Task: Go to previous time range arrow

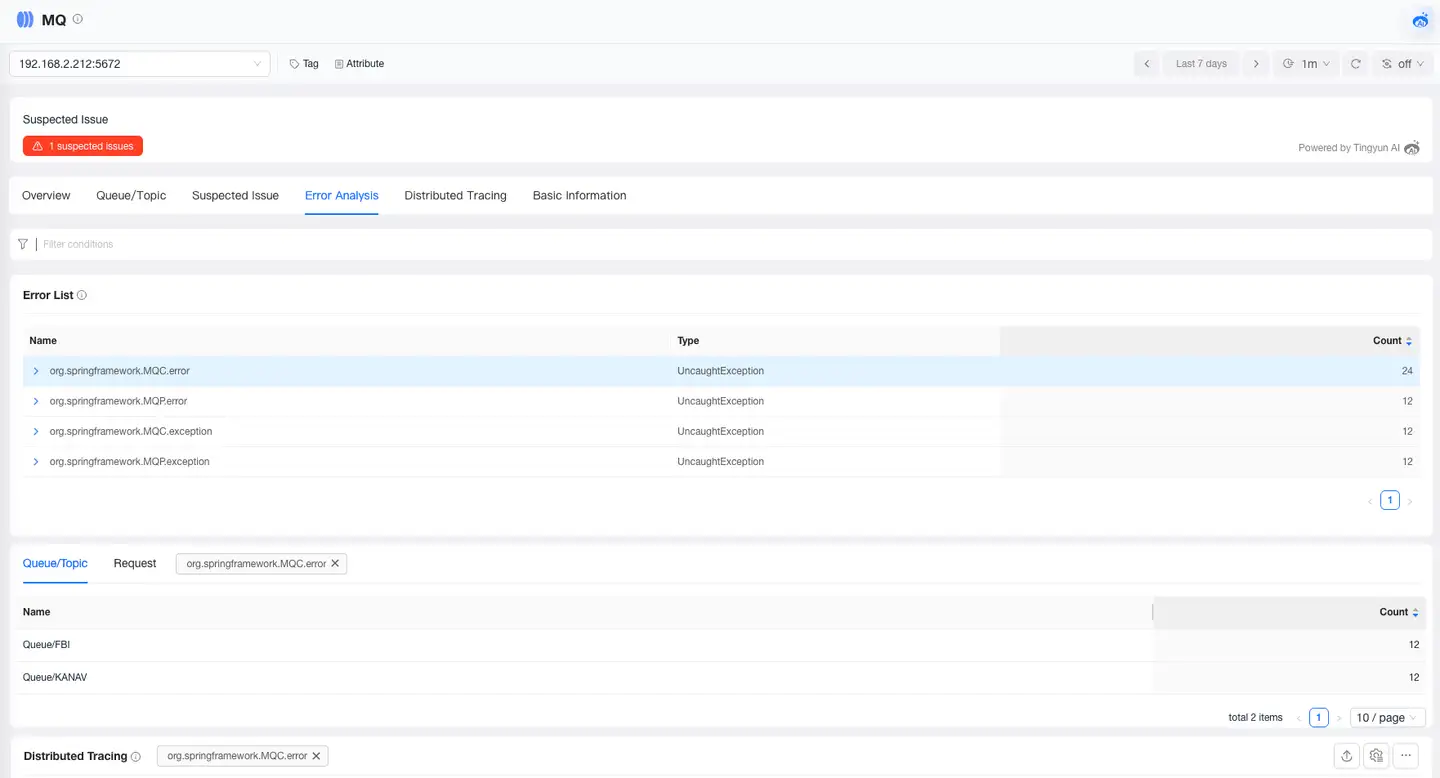Action: click(x=1147, y=64)
